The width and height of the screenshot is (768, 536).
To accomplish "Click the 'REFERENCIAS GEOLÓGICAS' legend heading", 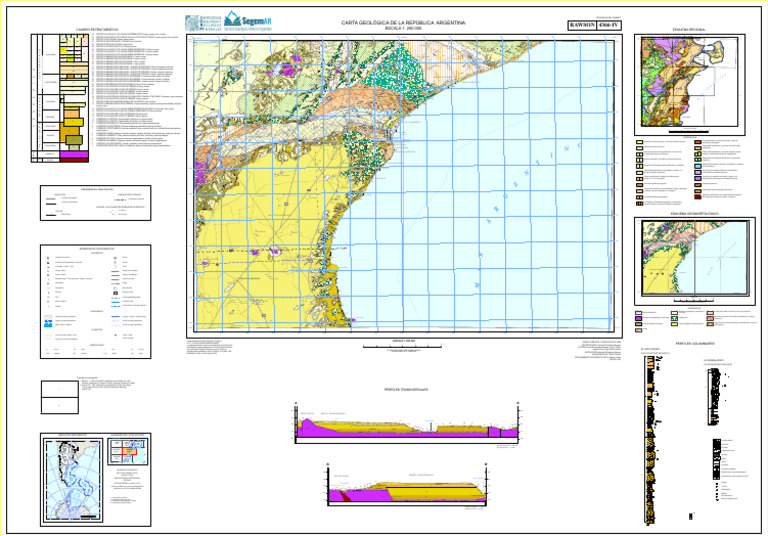I will (x=97, y=189).
